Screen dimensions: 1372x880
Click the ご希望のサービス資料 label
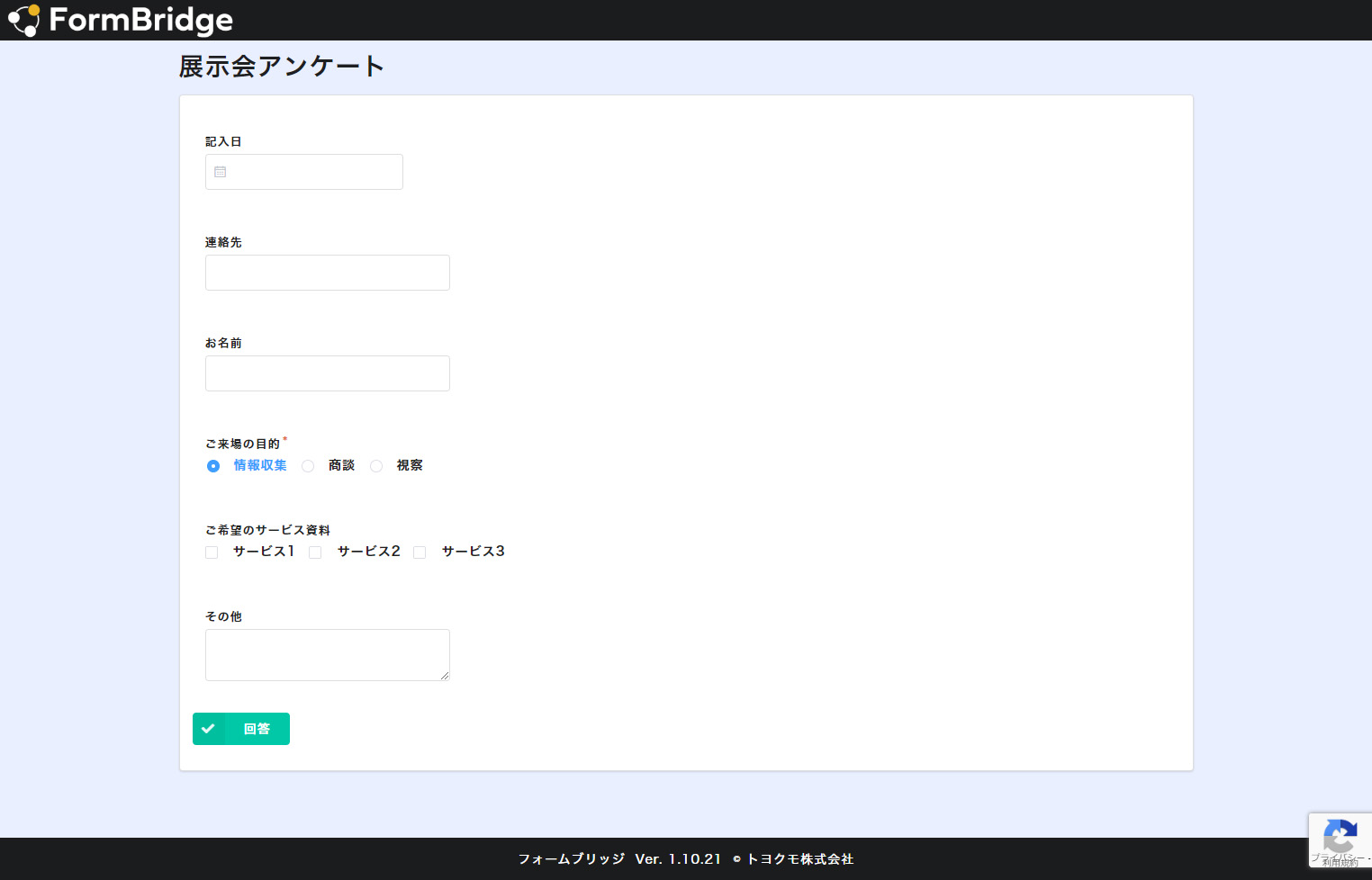[267, 530]
